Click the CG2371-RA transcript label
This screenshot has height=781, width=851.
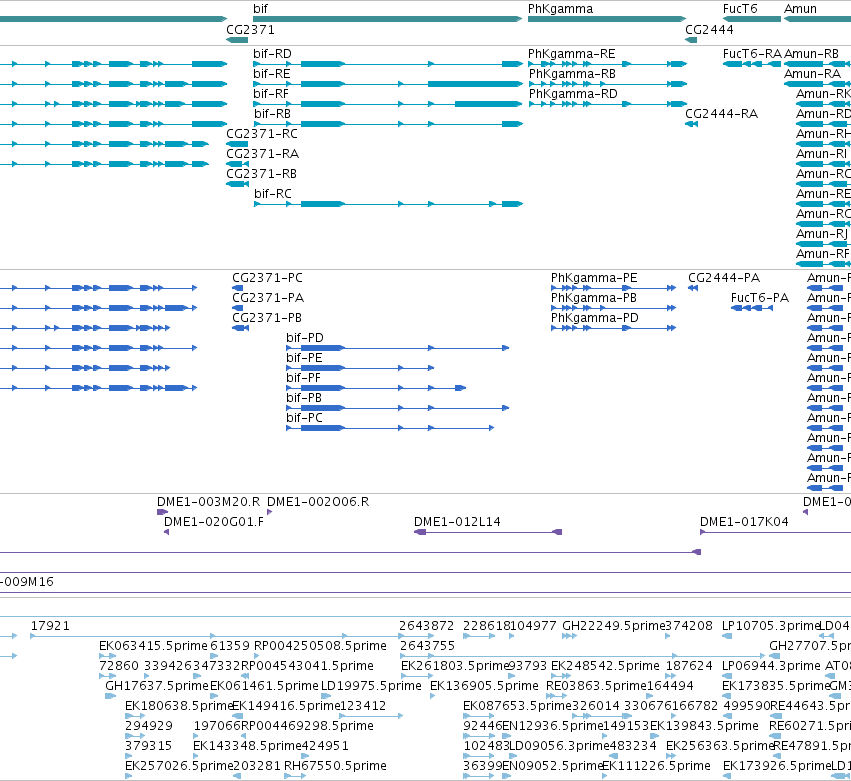(263, 154)
